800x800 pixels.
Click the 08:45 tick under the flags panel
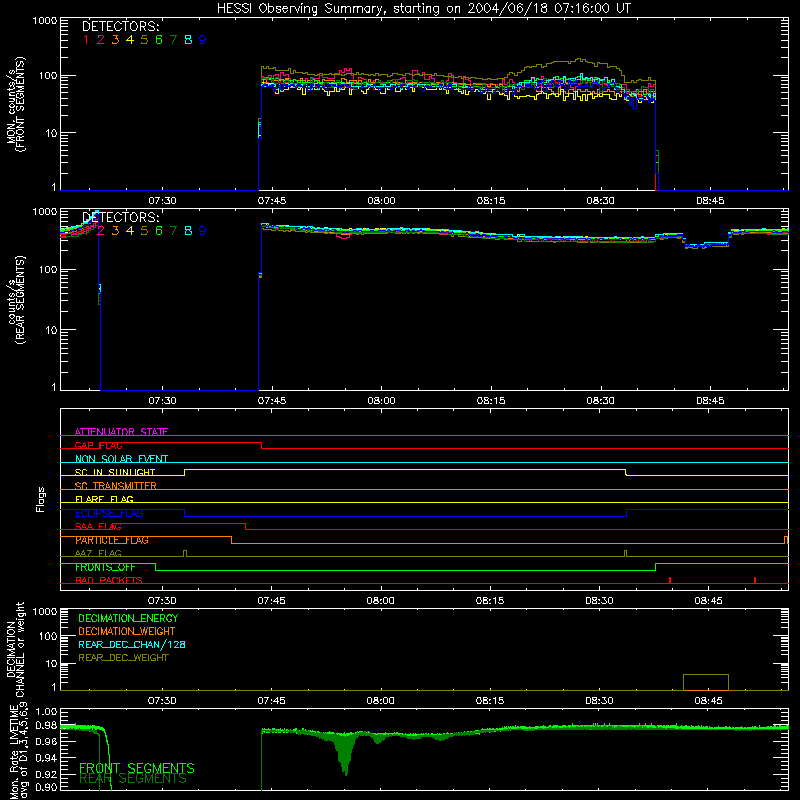[x=708, y=601]
